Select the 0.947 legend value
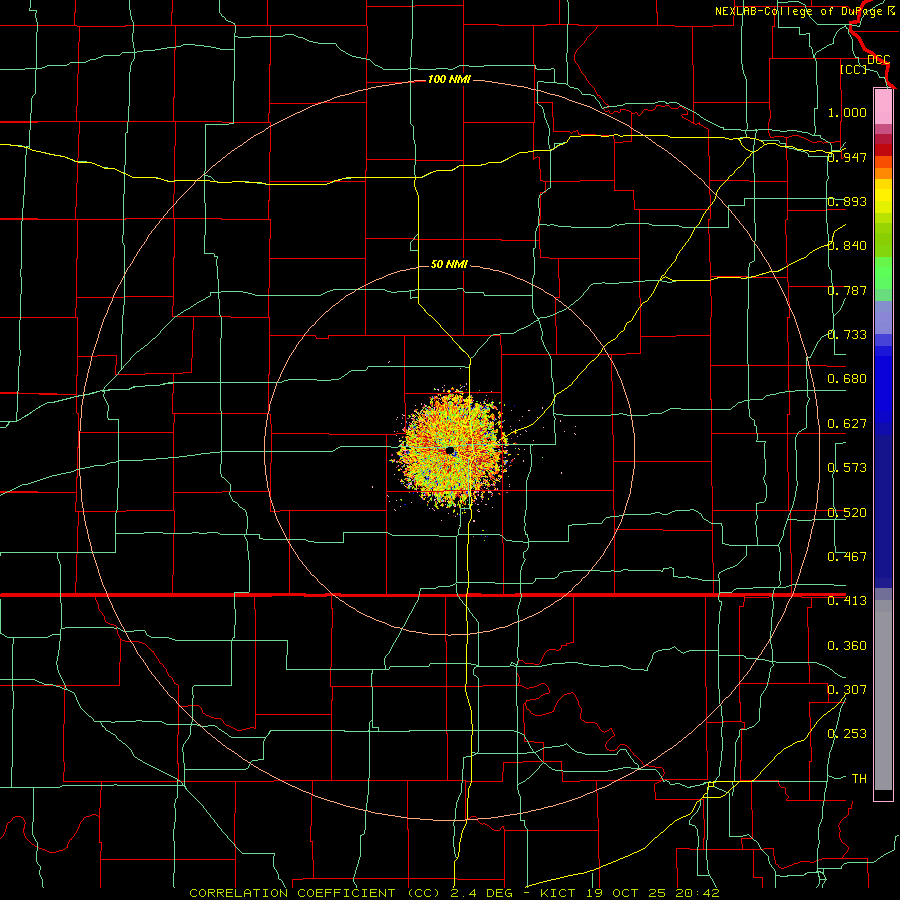This screenshot has width=900, height=900. 847,157
